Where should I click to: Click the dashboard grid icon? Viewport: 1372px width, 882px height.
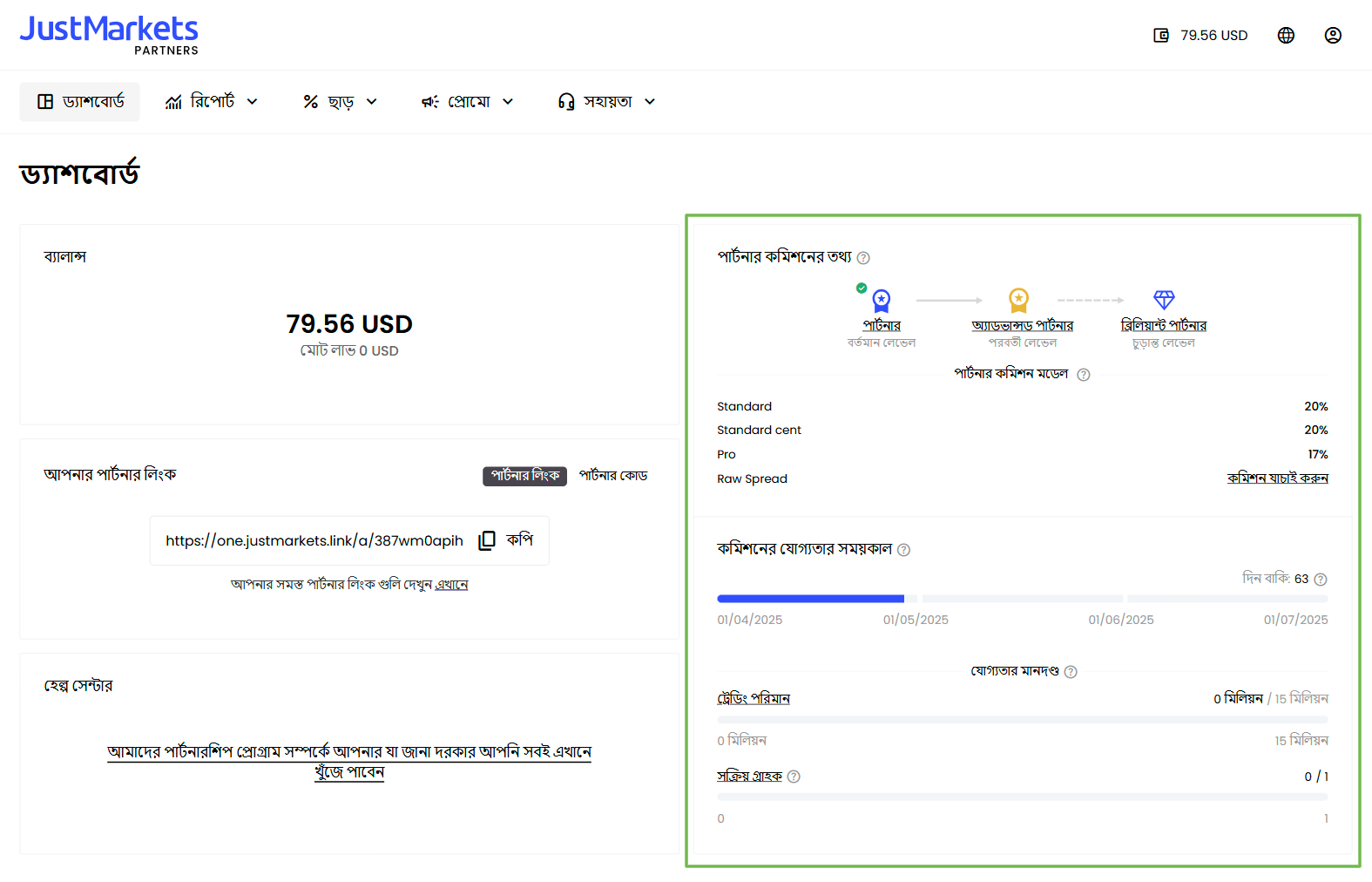point(45,102)
